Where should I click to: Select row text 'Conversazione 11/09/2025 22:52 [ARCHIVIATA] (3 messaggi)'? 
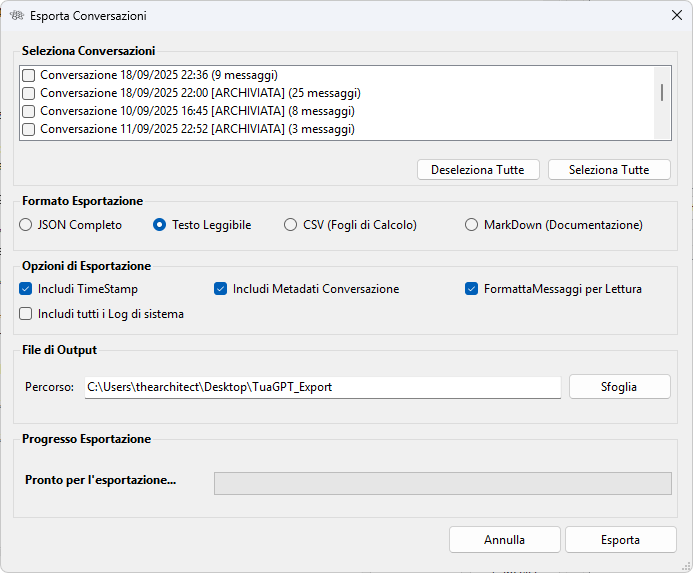click(197, 129)
